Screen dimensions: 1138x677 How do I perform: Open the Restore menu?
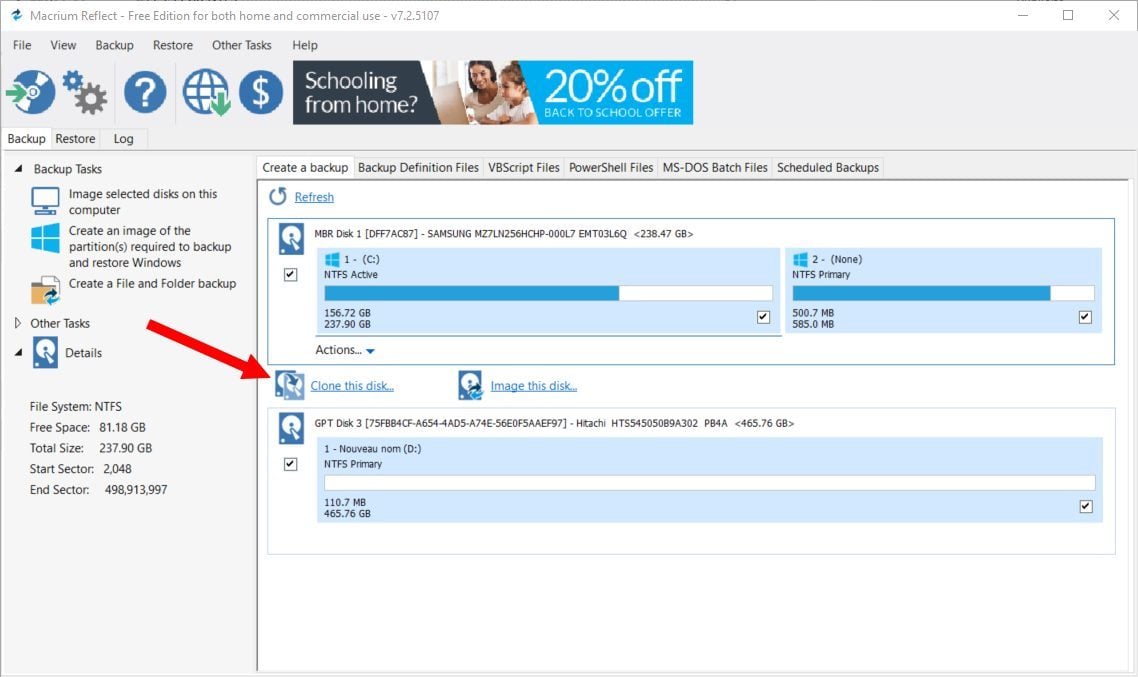(173, 45)
